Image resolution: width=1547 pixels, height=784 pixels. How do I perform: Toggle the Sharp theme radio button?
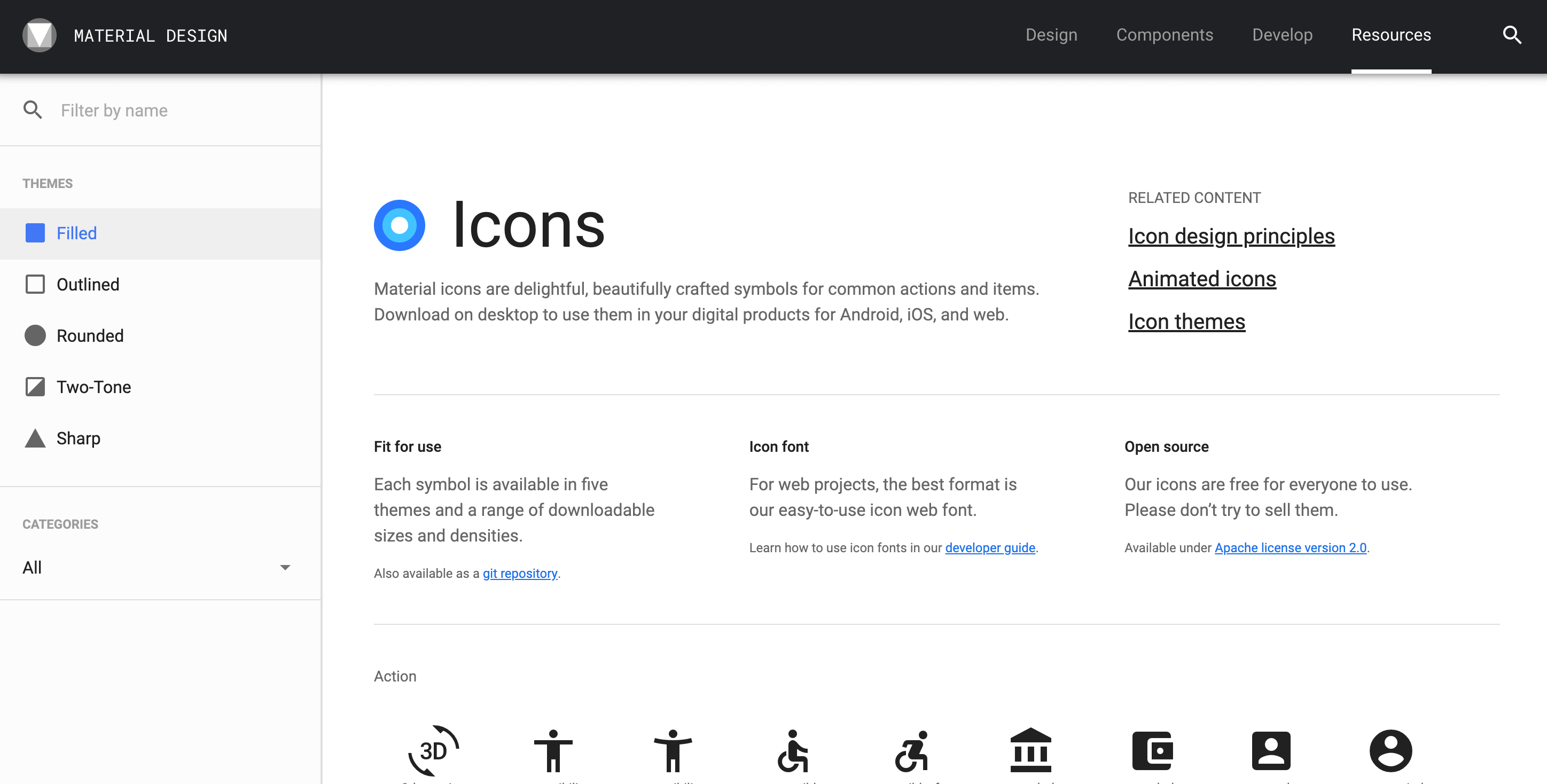click(x=35, y=437)
